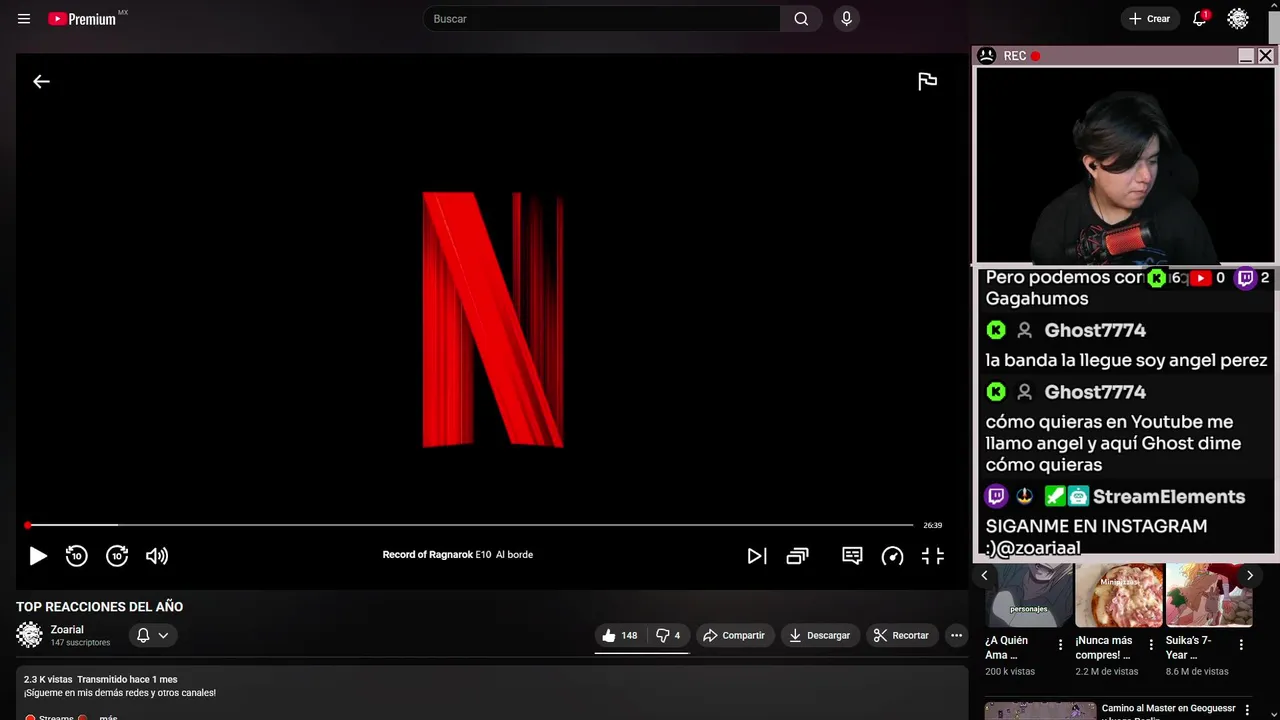Focus the Buscar search field

tap(602, 19)
